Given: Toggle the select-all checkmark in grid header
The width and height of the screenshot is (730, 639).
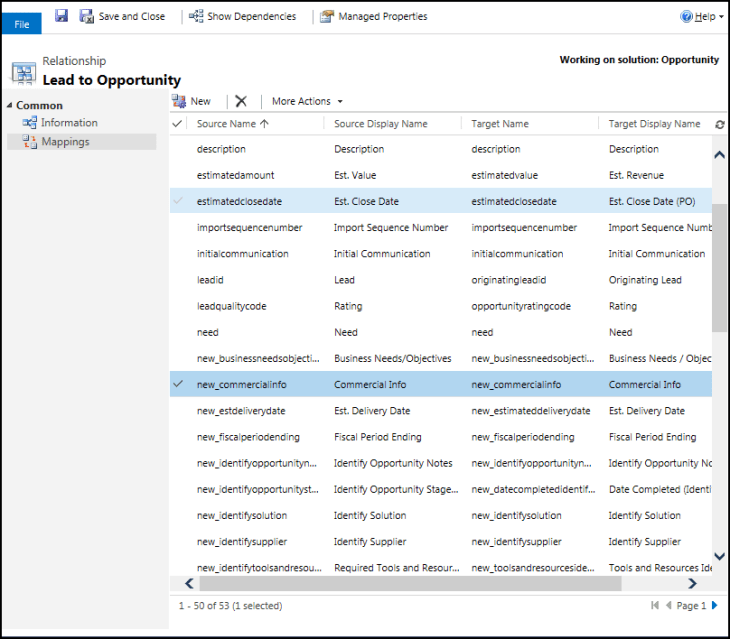Looking at the screenshot, I should (x=178, y=124).
